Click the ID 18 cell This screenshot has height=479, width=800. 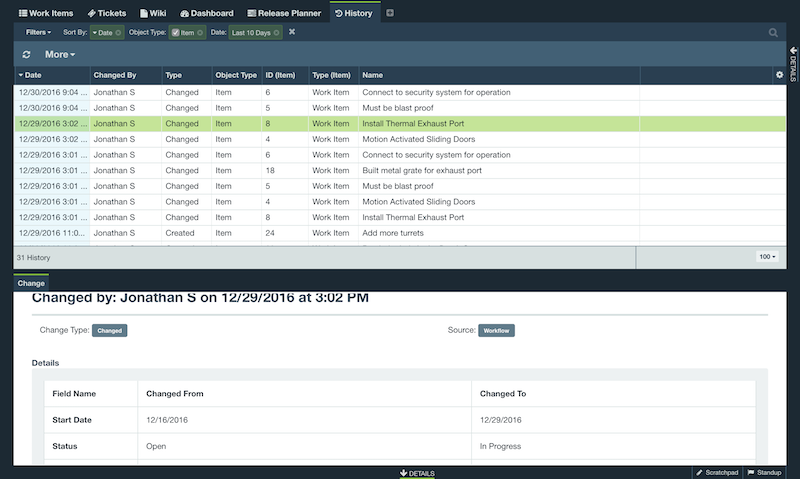tap(285, 170)
